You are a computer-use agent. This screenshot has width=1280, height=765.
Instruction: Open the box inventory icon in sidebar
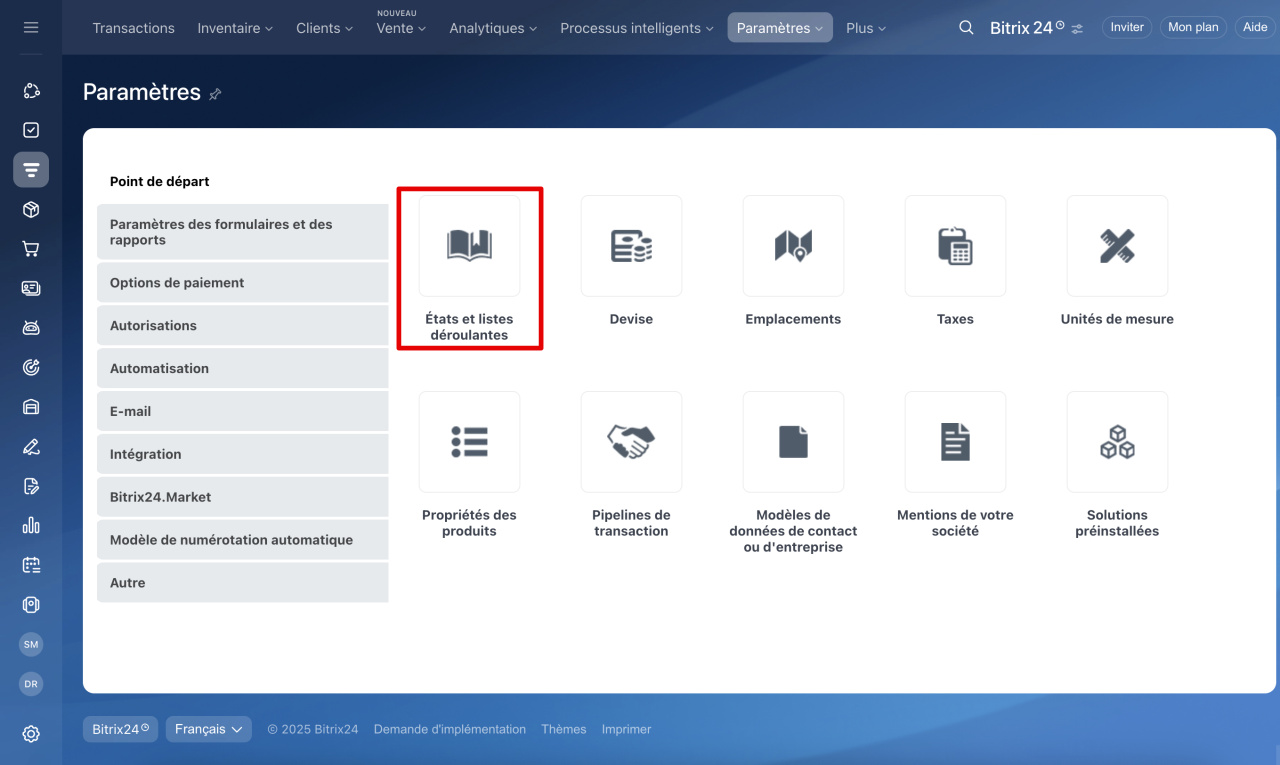pos(31,209)
